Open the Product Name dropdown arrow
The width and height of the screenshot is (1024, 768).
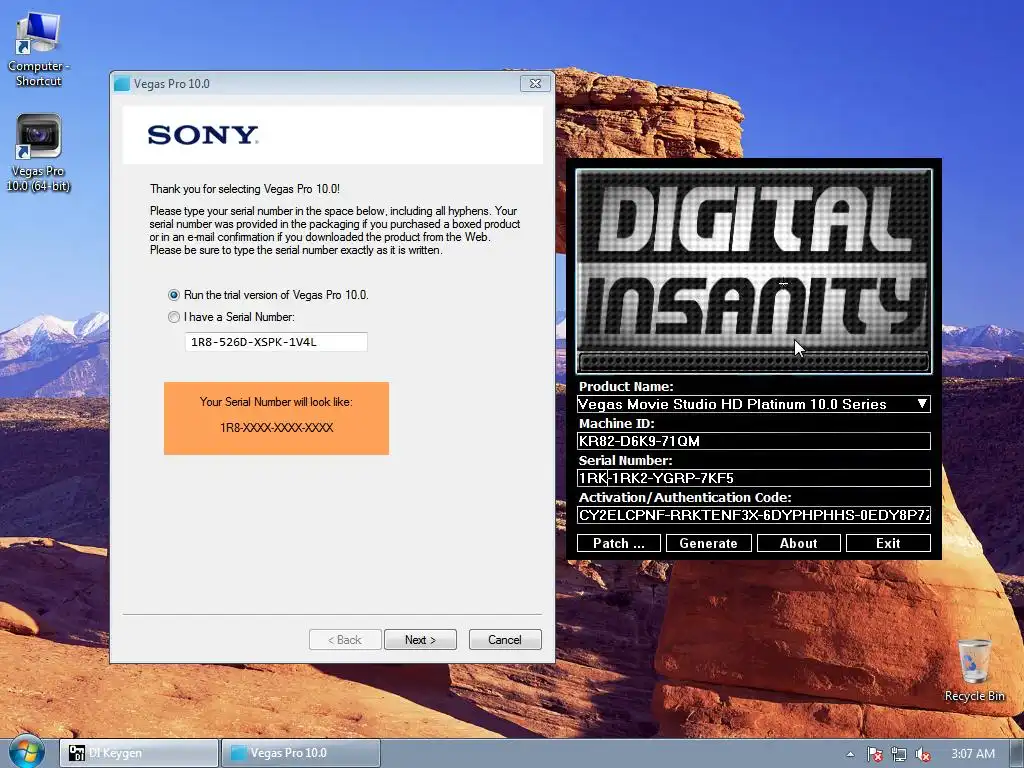coord(922,404)
